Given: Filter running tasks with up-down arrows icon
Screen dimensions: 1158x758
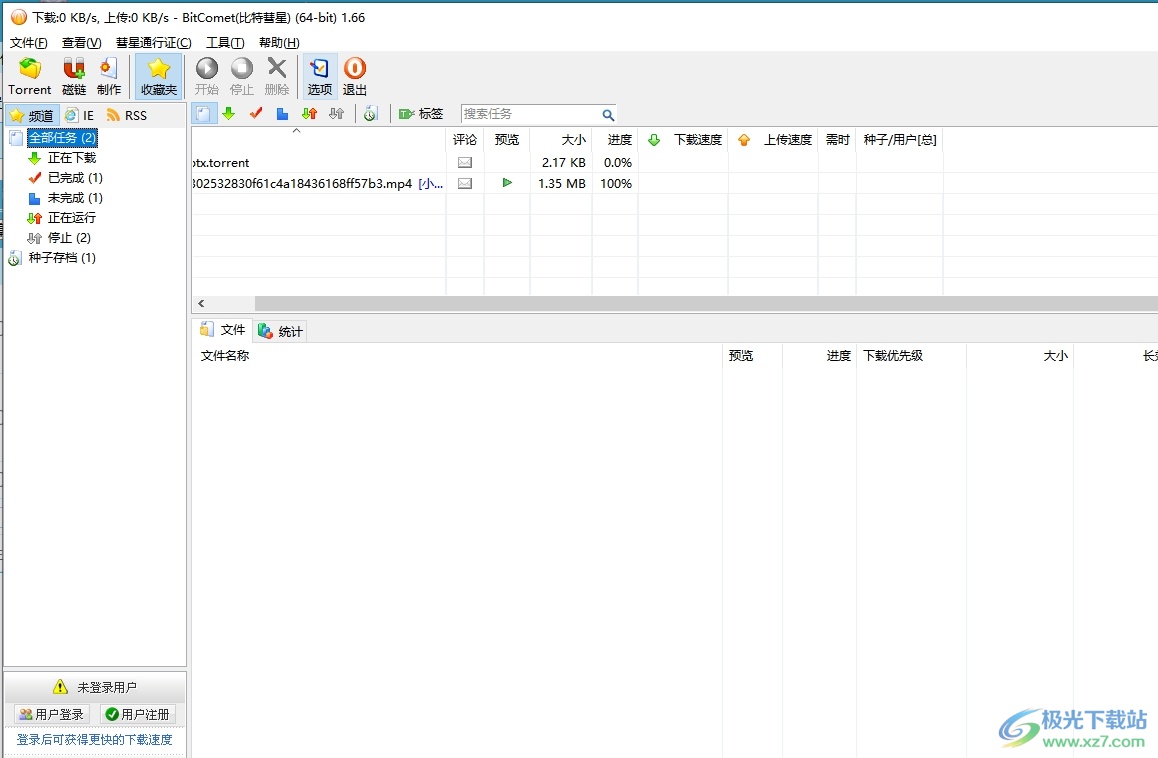Looking at the screenshot, I should click(309, 114).
